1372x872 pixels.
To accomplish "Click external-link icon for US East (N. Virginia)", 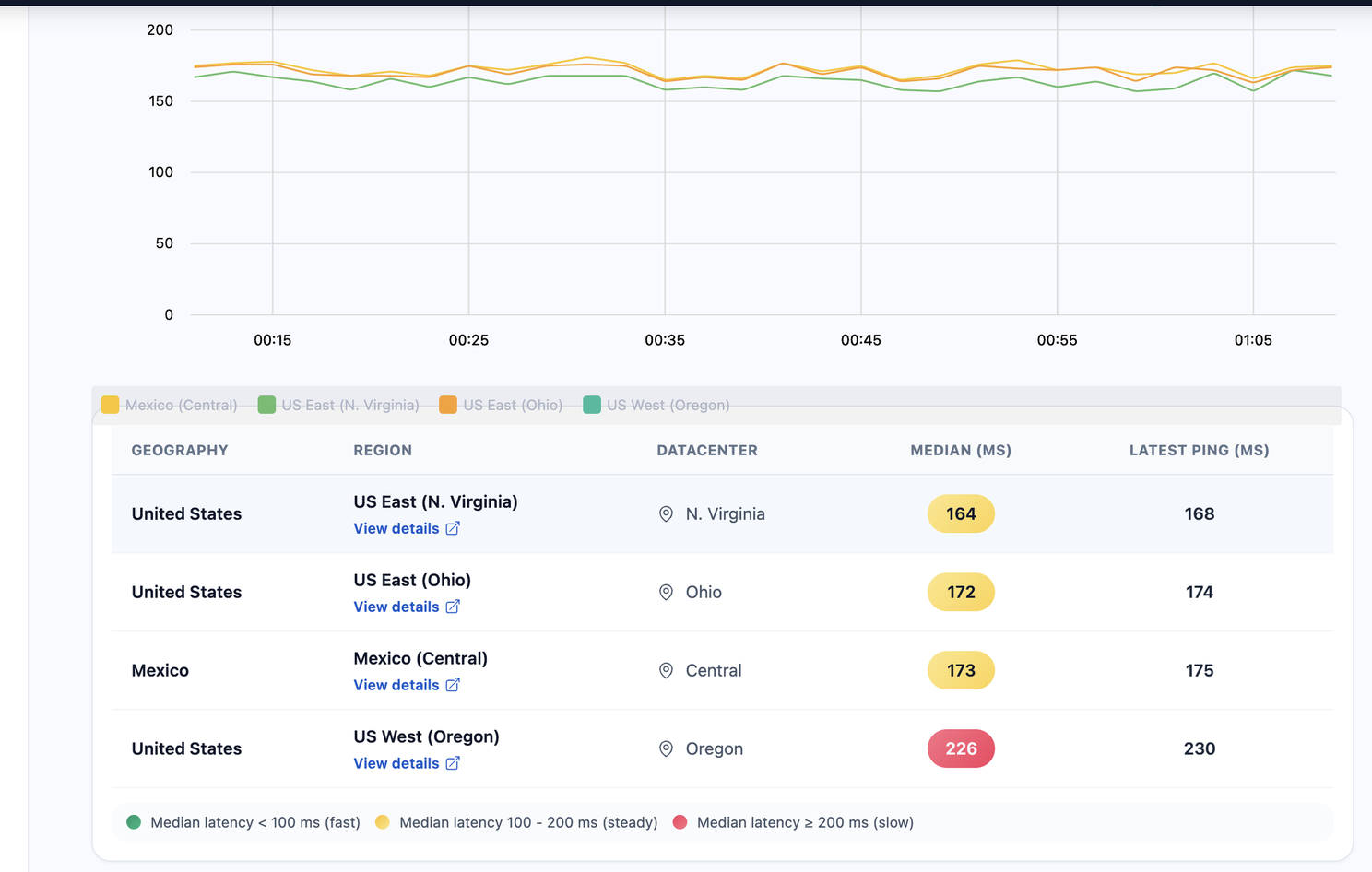I will coord(453,528).
